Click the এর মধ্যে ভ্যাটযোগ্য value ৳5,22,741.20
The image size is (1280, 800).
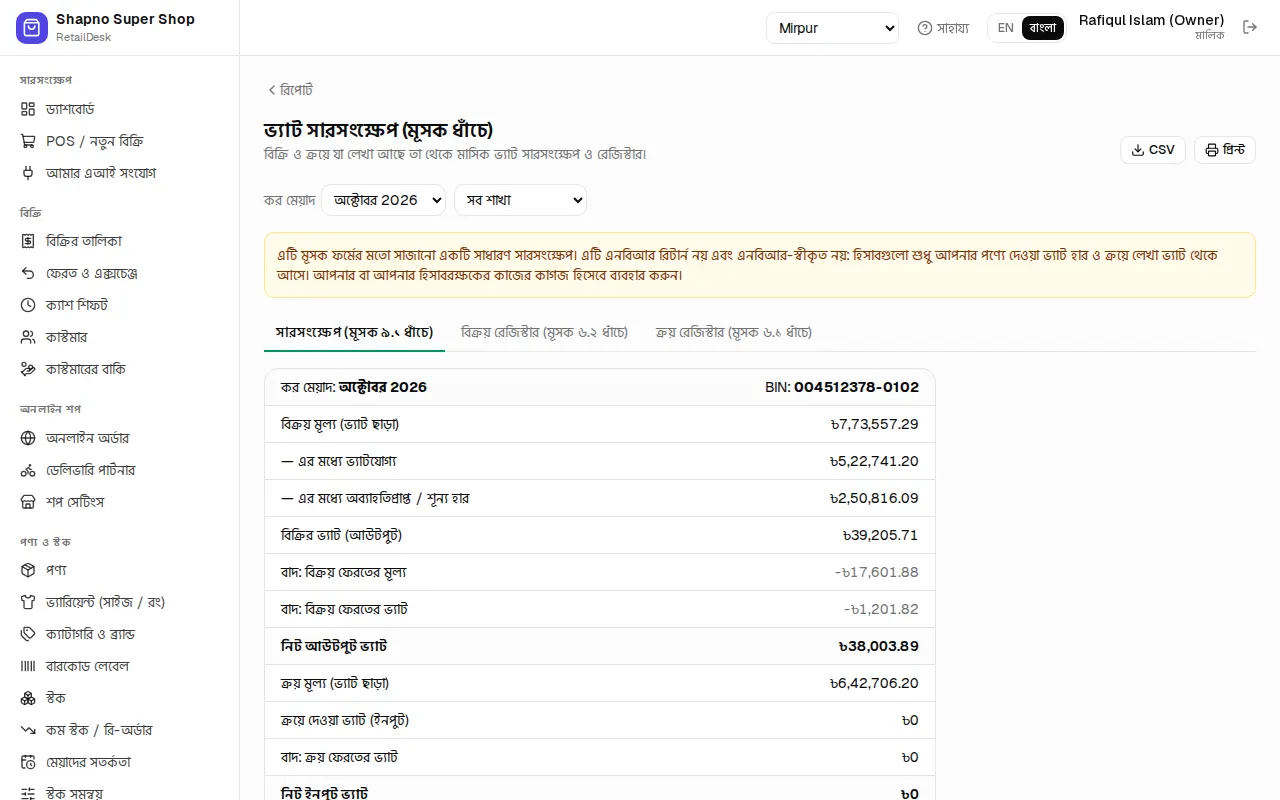coord(874,461)
